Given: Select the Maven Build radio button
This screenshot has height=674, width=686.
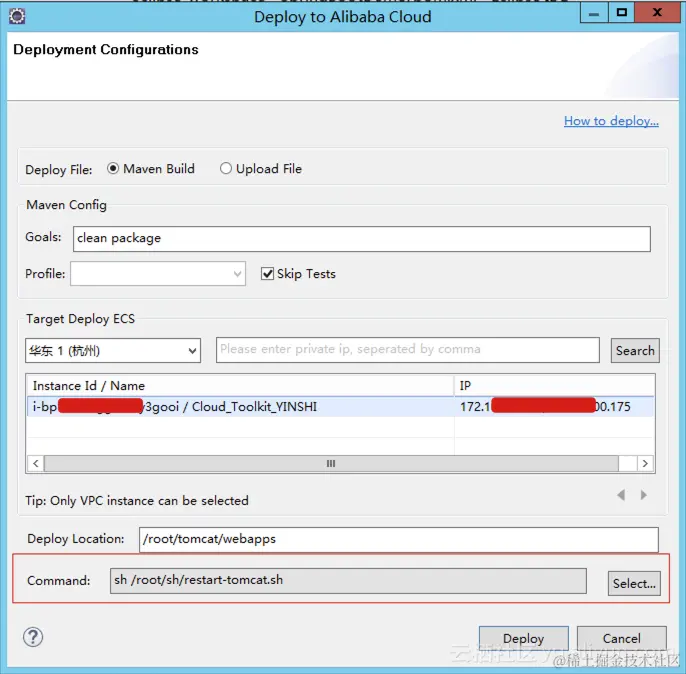Looking at the screenshot, I should pyautogui.click(x=113, y=168).
